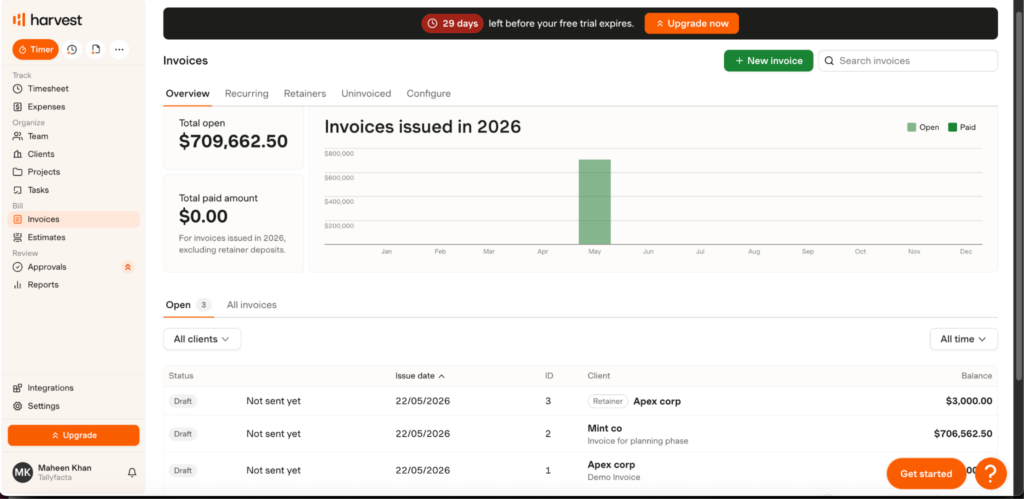Select the All invoices tab
The width and height of the screenshot is (1024, 499).
click(x=251, y=305)
